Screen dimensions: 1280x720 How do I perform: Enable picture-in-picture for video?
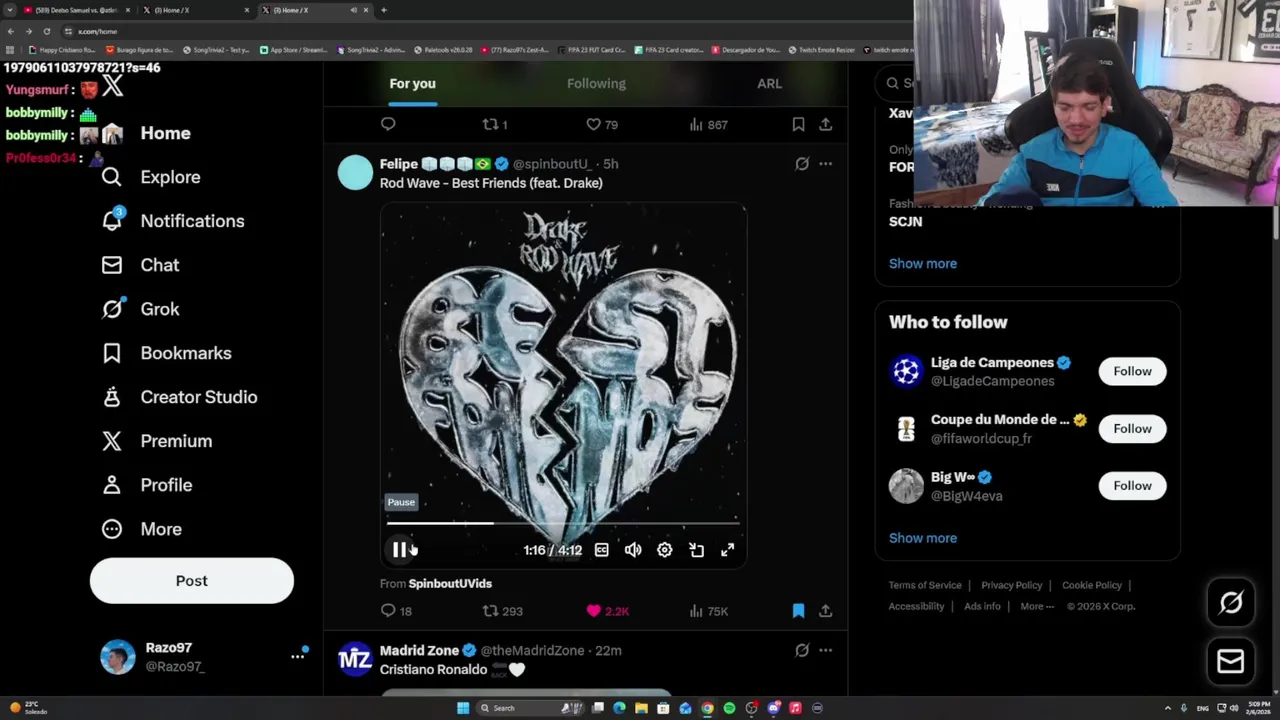coord(696,550)
